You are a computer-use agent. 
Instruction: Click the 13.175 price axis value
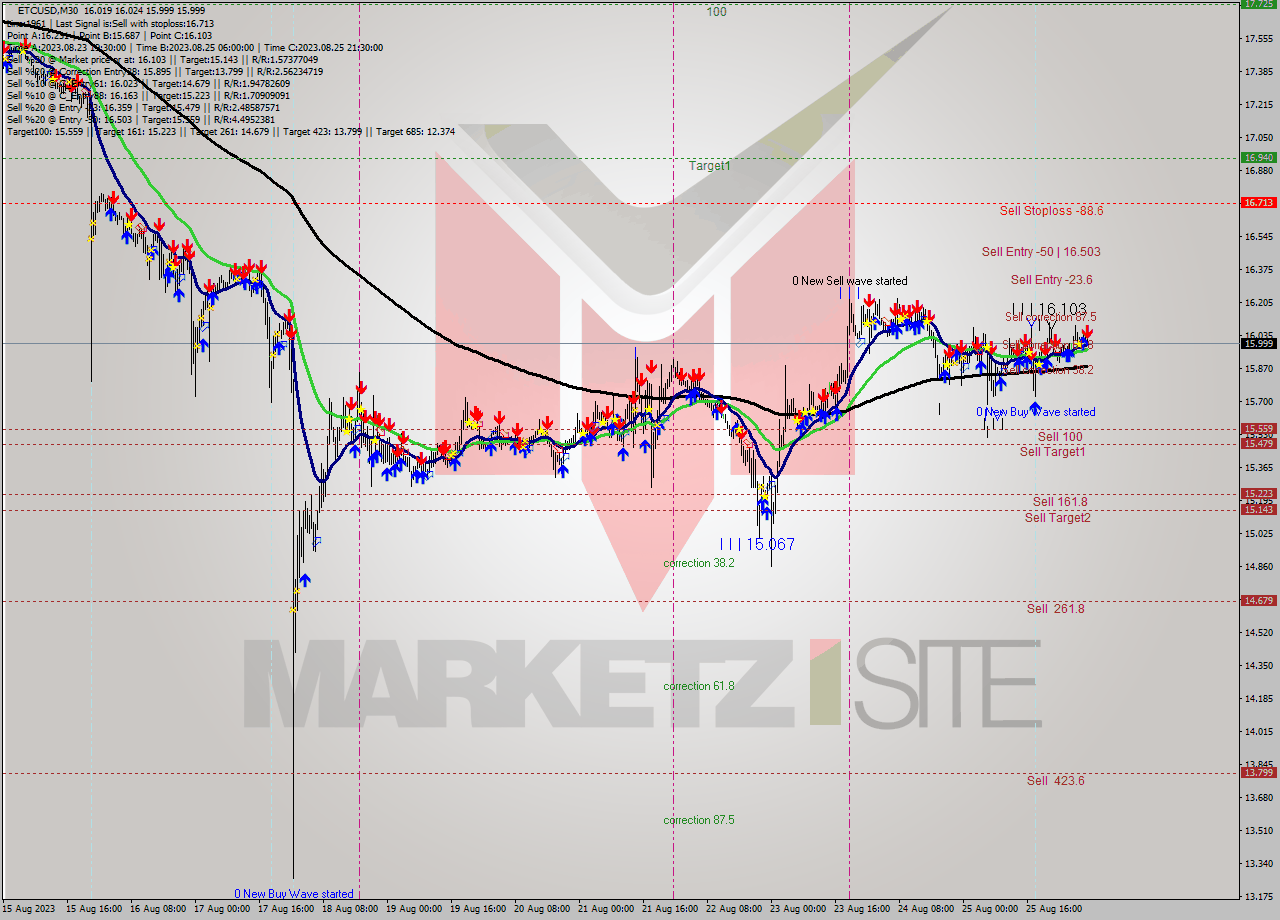[x=1258, y=896]
